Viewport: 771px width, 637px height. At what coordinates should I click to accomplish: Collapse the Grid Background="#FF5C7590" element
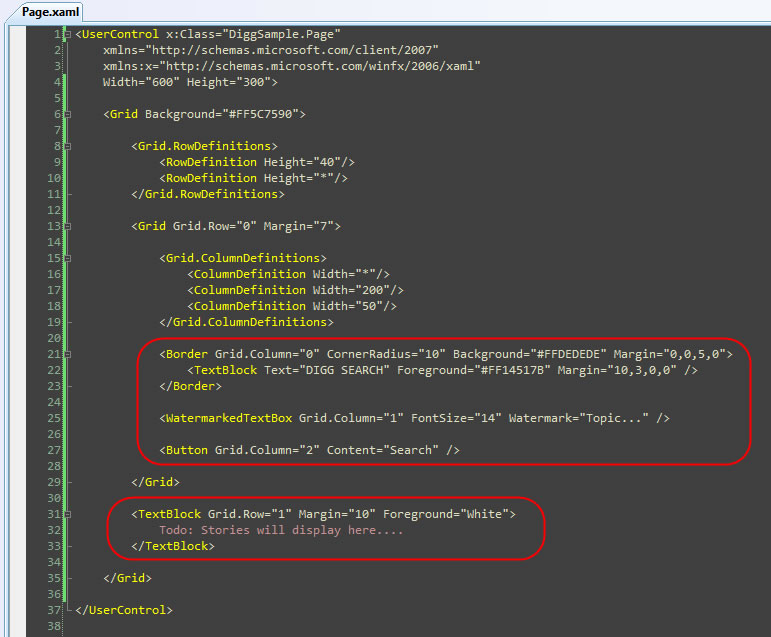68,114
